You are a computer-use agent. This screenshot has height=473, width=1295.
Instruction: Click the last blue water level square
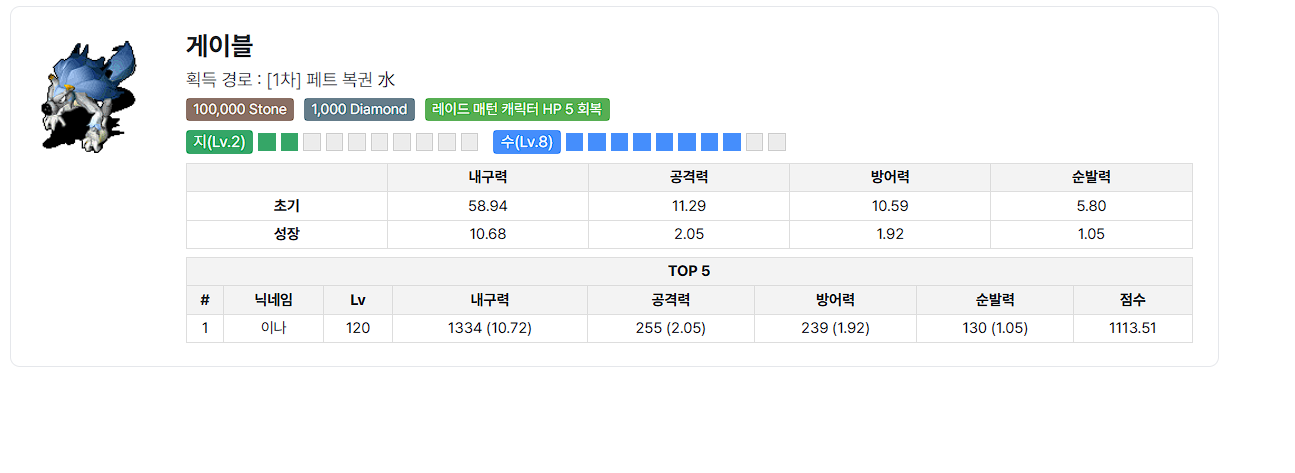(732, 142)
